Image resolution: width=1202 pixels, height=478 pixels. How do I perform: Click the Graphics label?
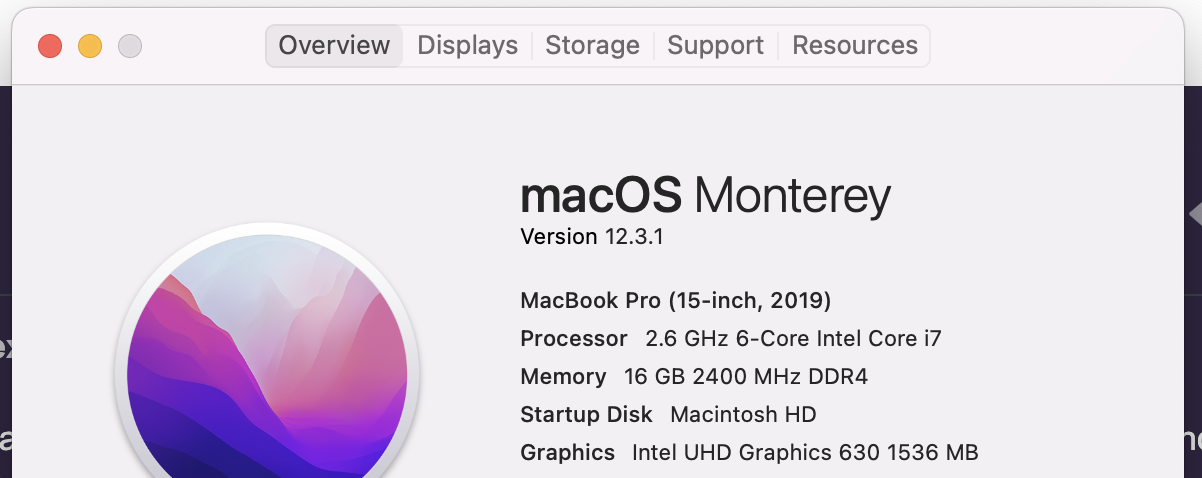click(x=567, y=453)
